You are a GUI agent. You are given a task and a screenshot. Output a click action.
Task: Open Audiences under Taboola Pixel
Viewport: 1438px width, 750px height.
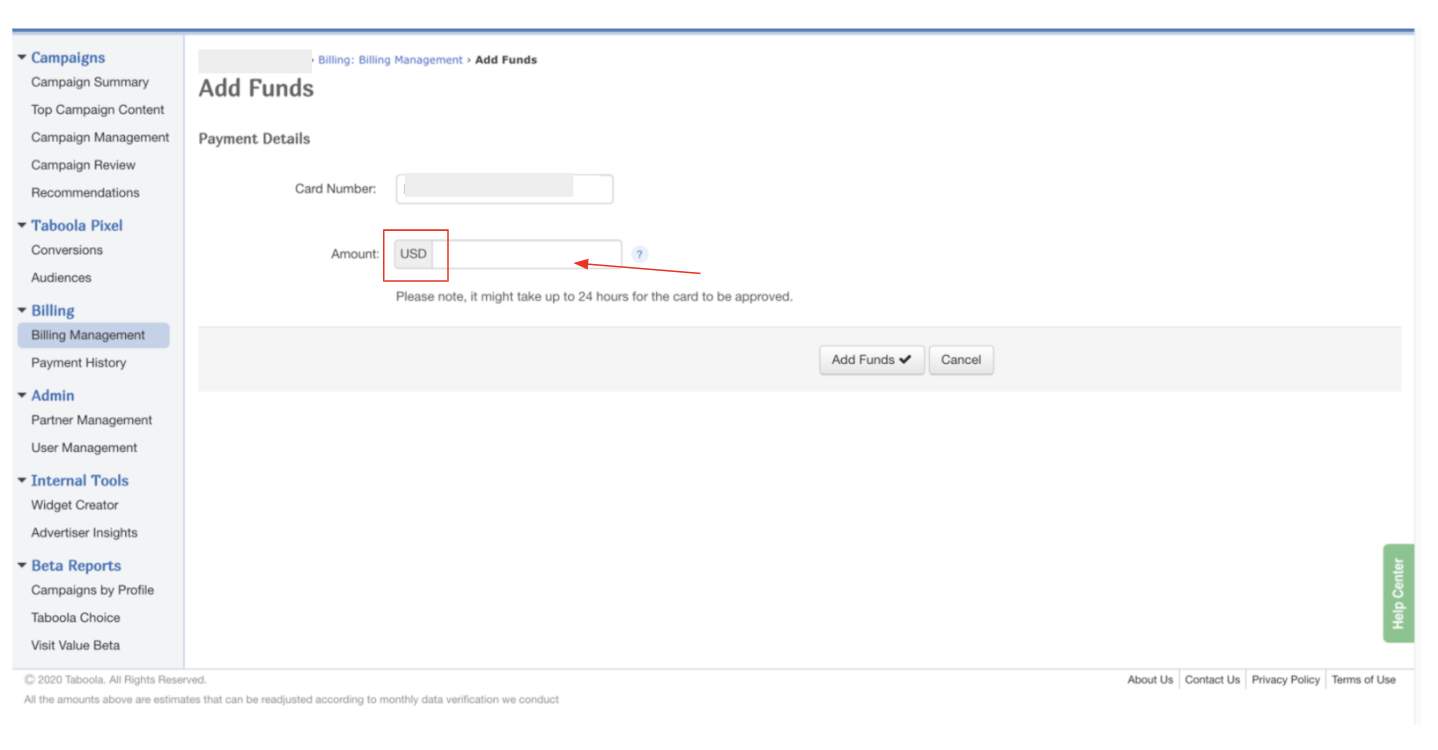pos(61,278)
